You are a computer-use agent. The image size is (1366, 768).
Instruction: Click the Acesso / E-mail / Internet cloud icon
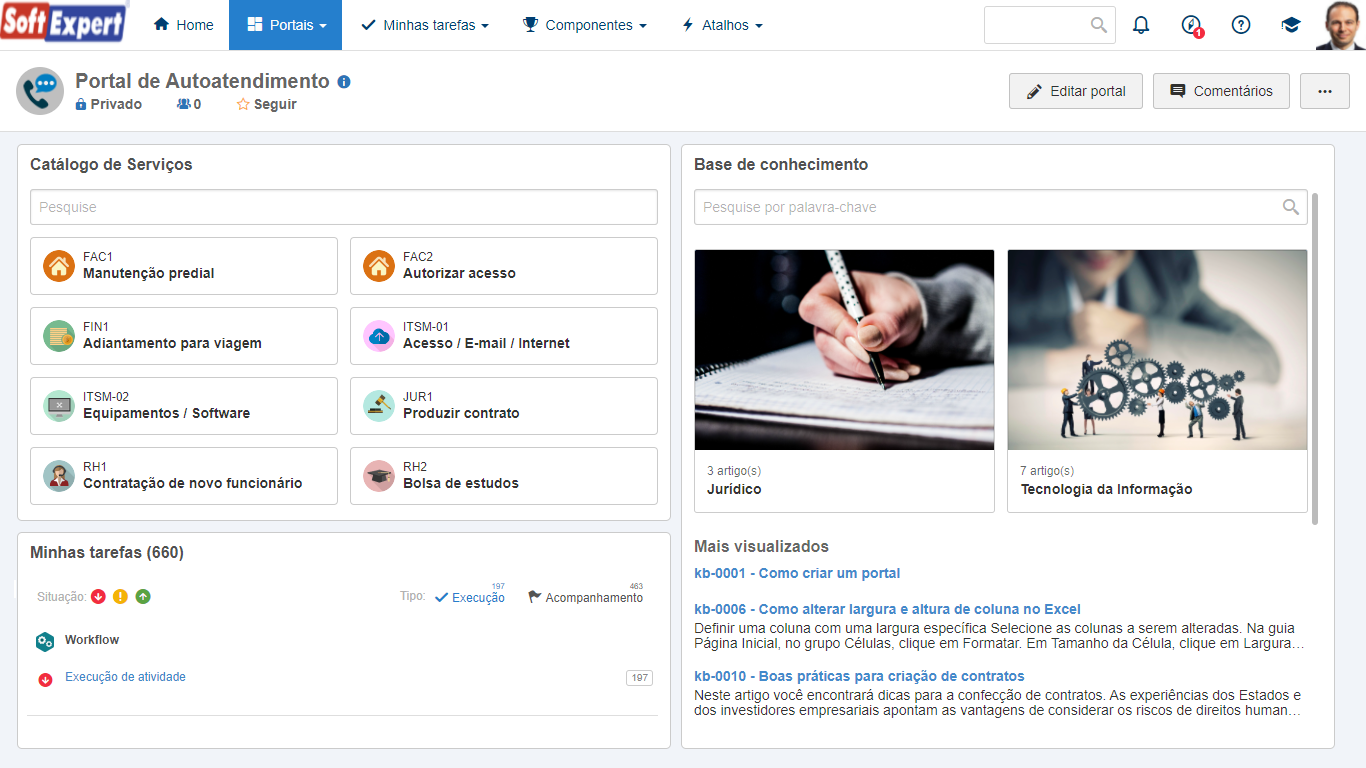379,336
